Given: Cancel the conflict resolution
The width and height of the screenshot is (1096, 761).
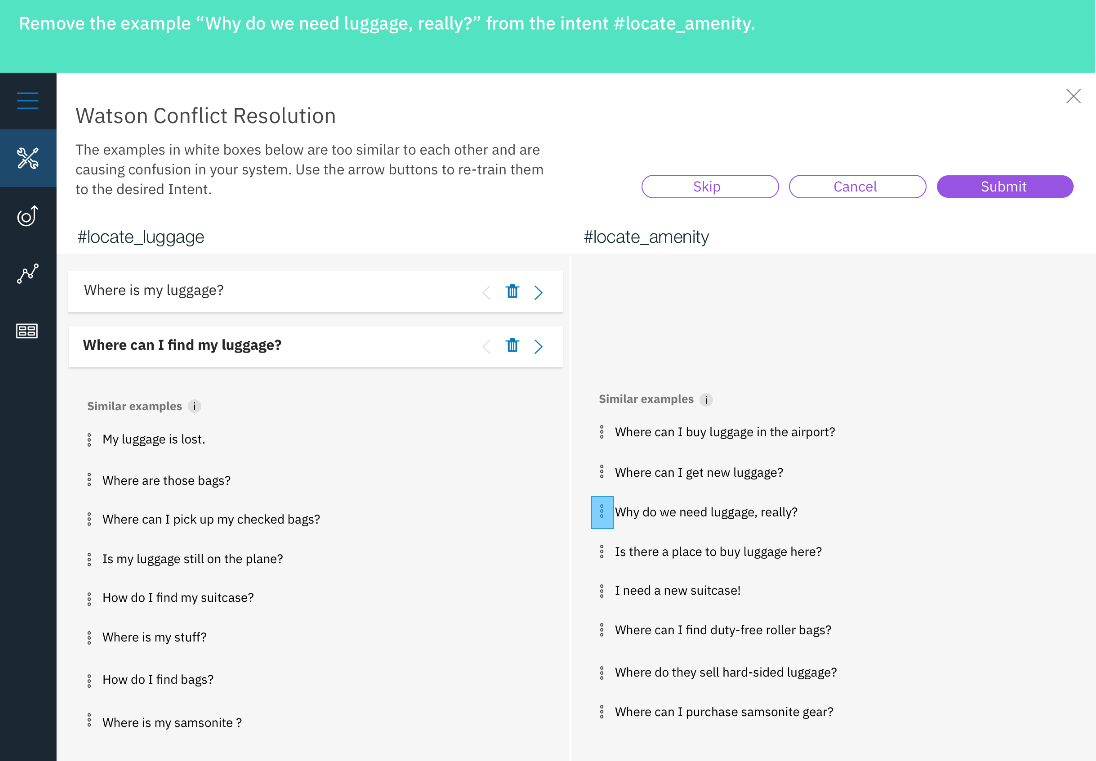Looking at the screenshot, I should click(x=857, y=187).
